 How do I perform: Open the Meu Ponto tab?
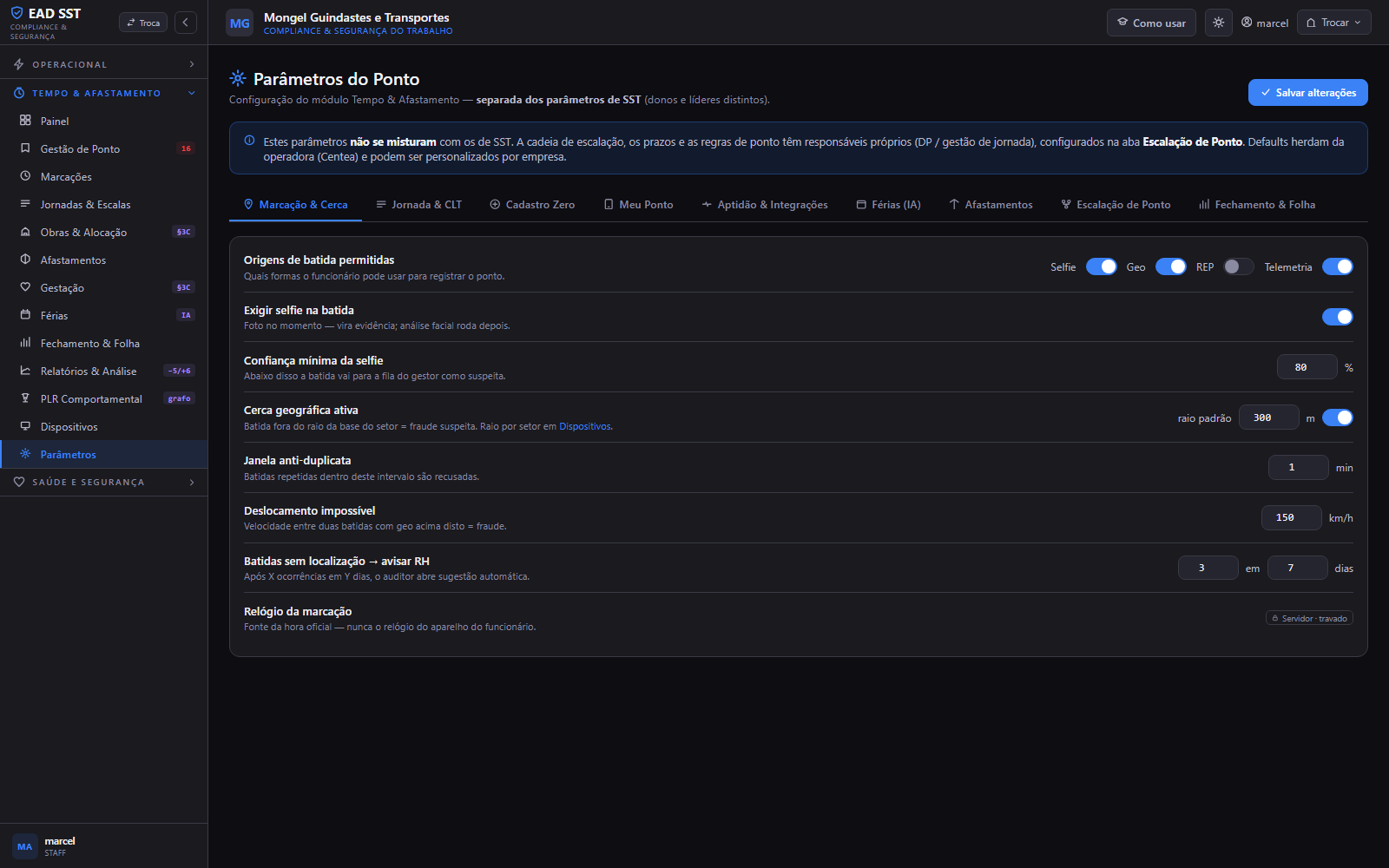(x=638, y=205)
